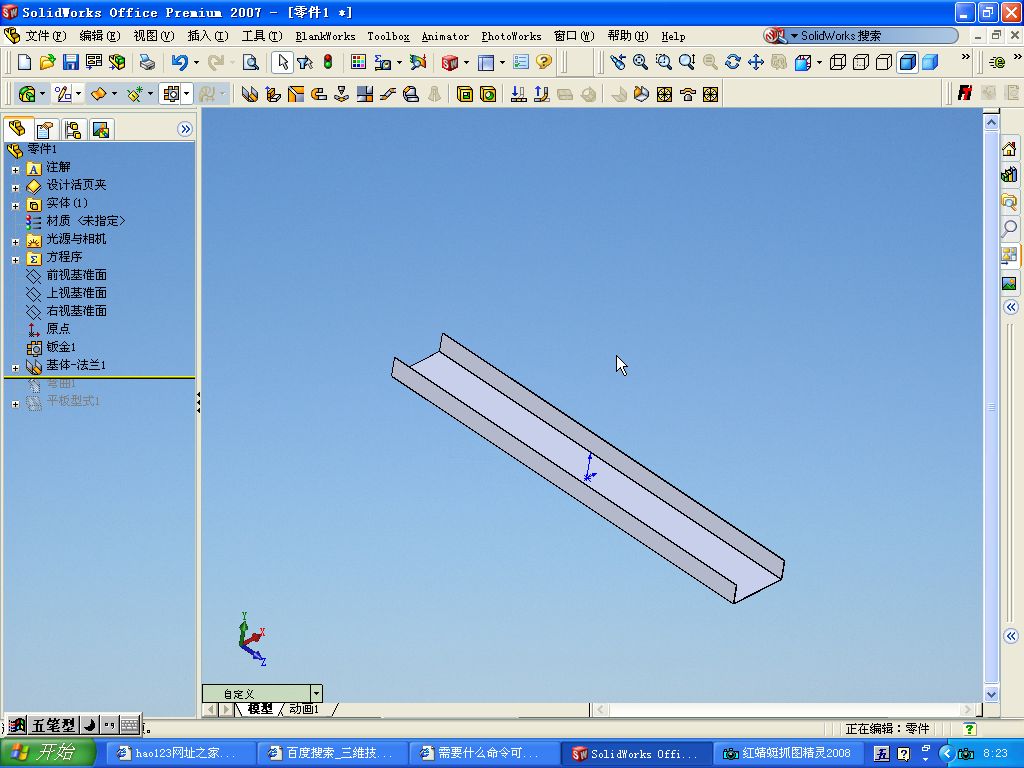Open the Sketch tool dropdown arrow
Image resolution: width=1024 pixels, height=768 pixels.
(x=78, y=95)
